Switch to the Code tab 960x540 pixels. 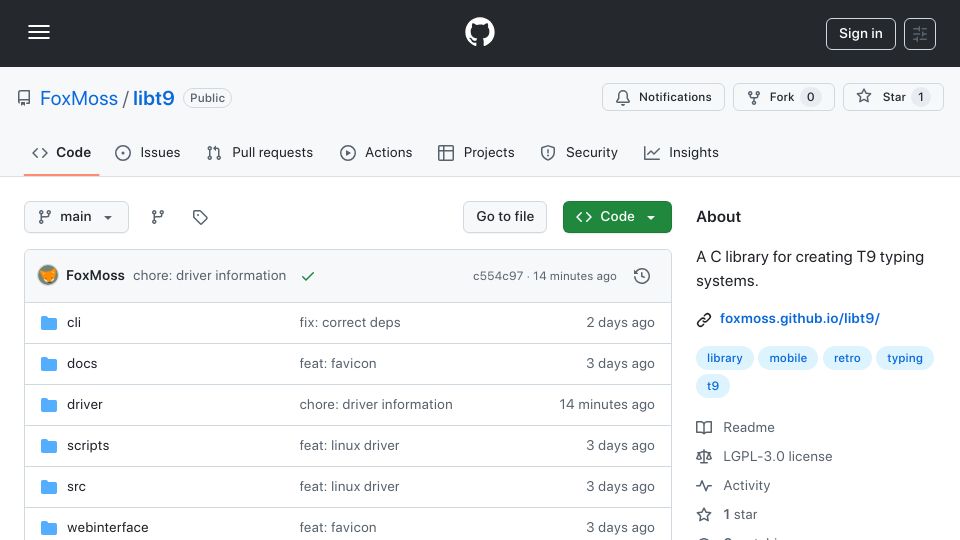pyautogui.click(x=62, y=152)
